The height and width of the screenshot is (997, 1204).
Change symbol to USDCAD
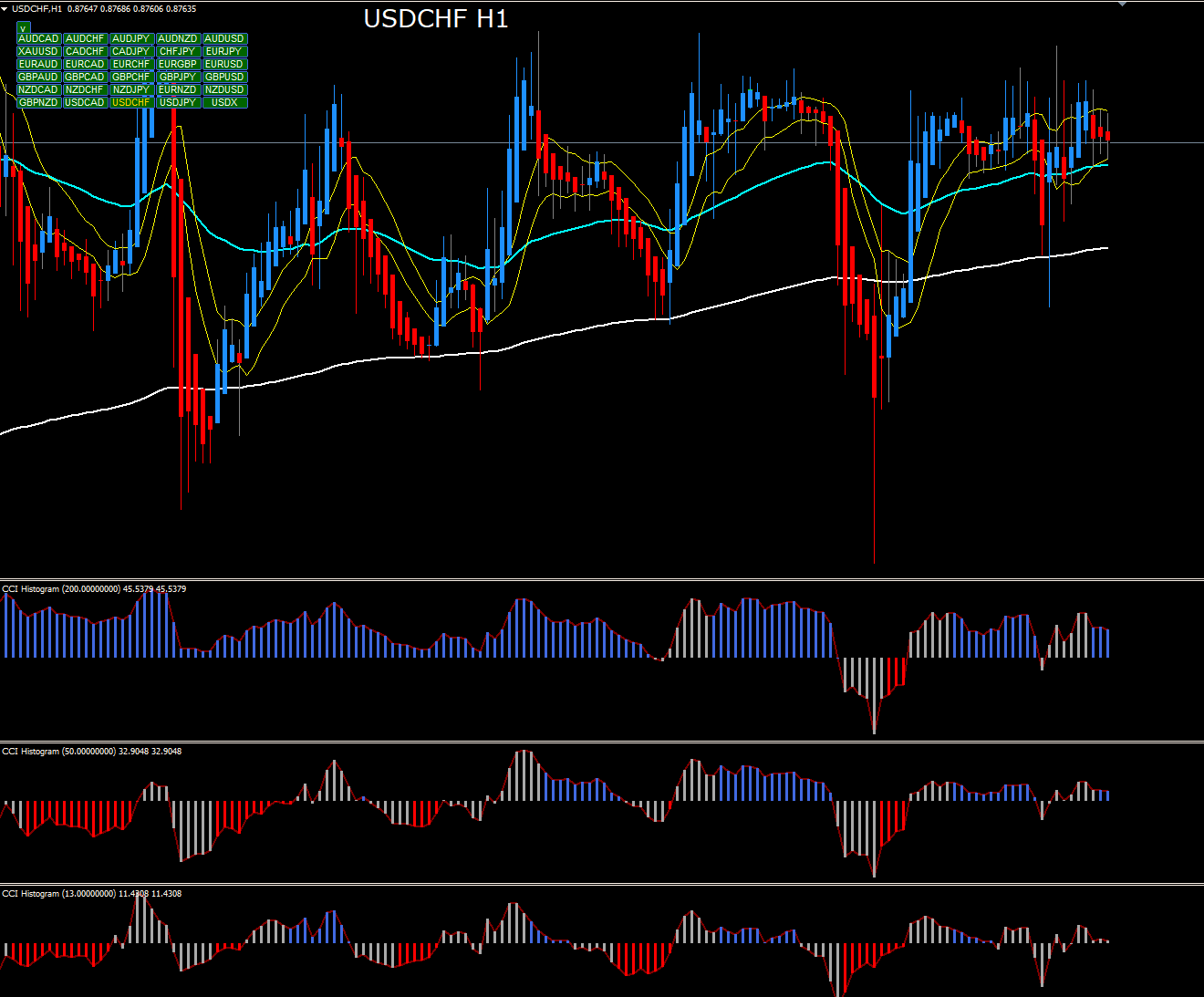[x=85, y=103]
